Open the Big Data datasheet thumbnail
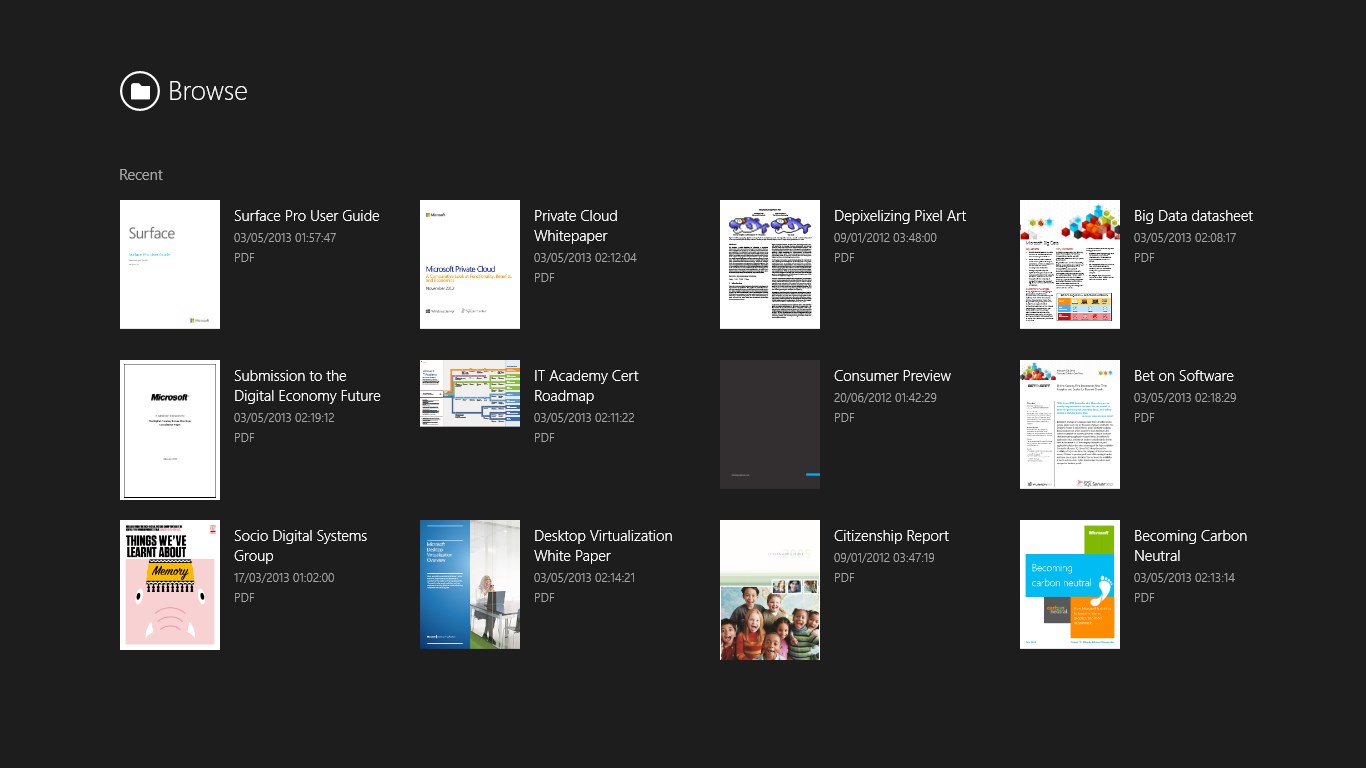This screenshot has width=1366, height=768. pos(1069,264)
